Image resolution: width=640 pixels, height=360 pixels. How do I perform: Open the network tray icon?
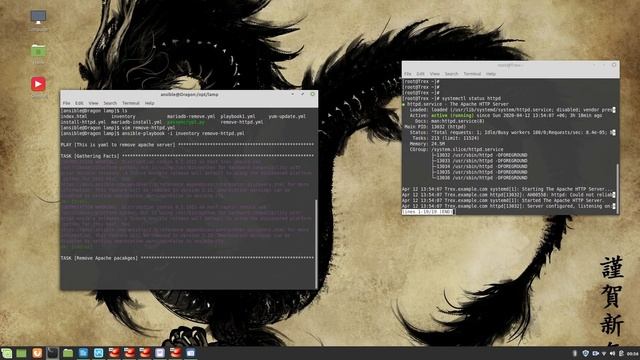coord(604,353)
